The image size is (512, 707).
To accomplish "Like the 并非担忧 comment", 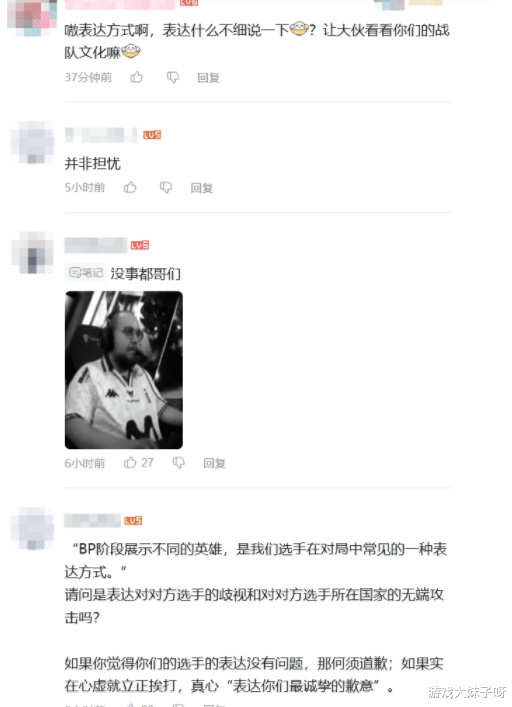I will [x=130, y=187].
